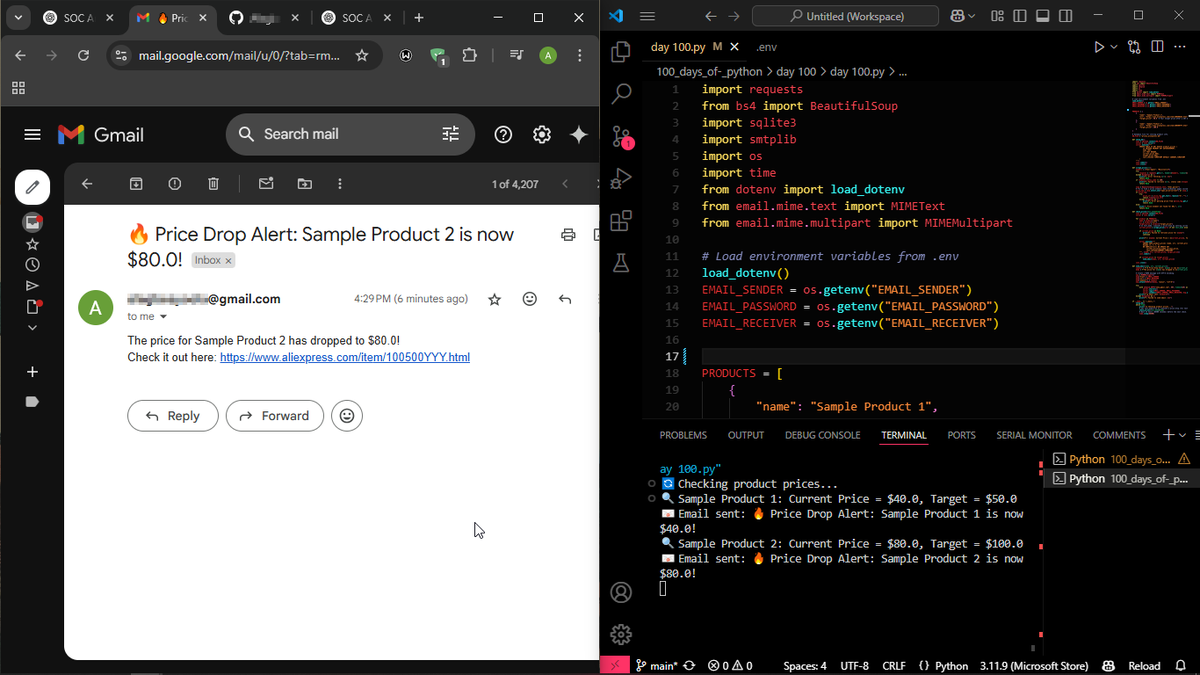
Task: Click the reply arrow icon beside the email timestamp
Action: (565, 299)
